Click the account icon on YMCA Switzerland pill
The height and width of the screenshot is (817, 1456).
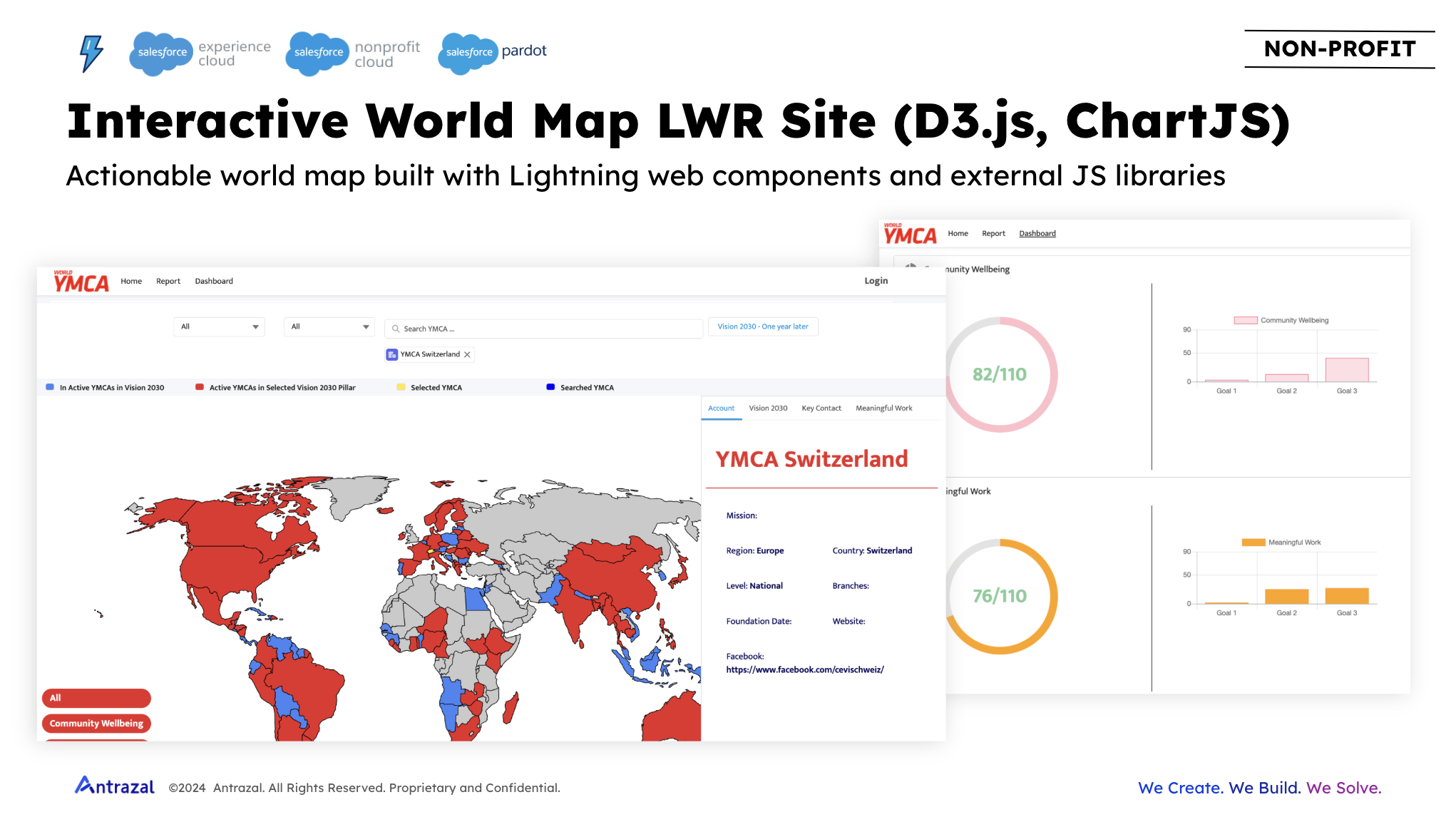click(391, 354)
